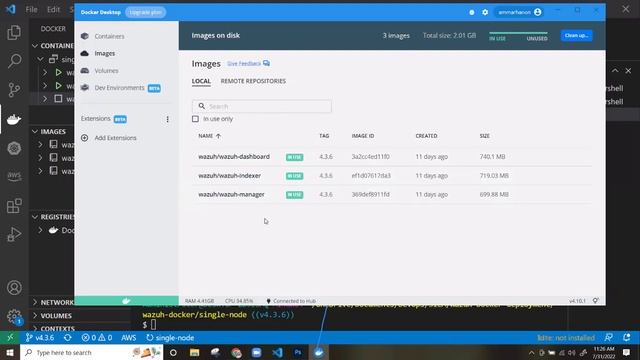Click the Clean up button

pyautogui.click(x=576, y=36)
